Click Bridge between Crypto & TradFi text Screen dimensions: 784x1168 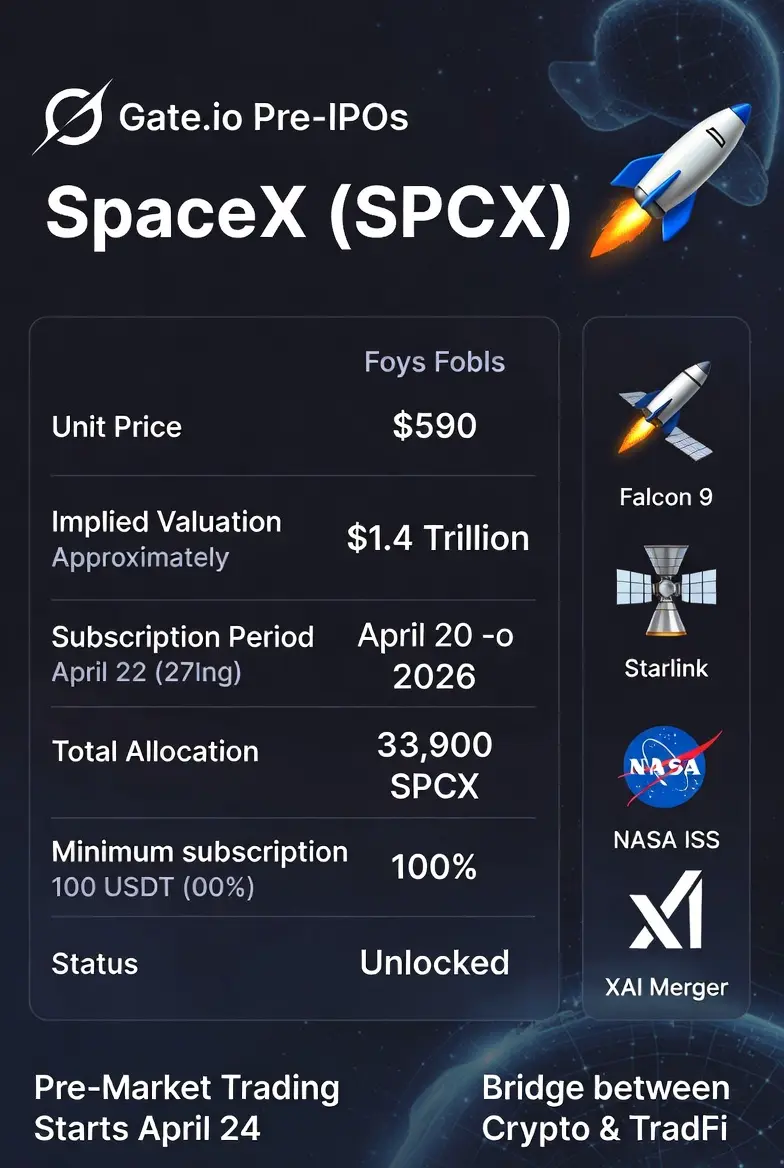(605, 1108)
